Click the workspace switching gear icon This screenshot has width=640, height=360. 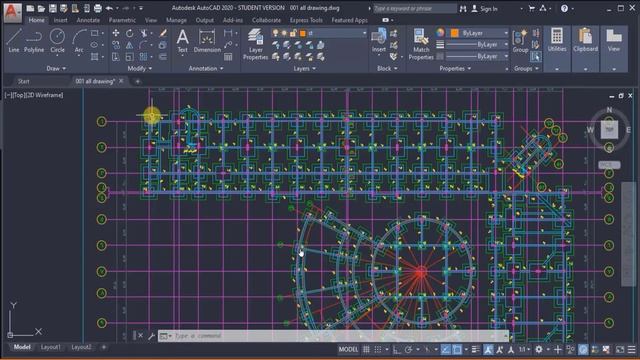(539, 349)
